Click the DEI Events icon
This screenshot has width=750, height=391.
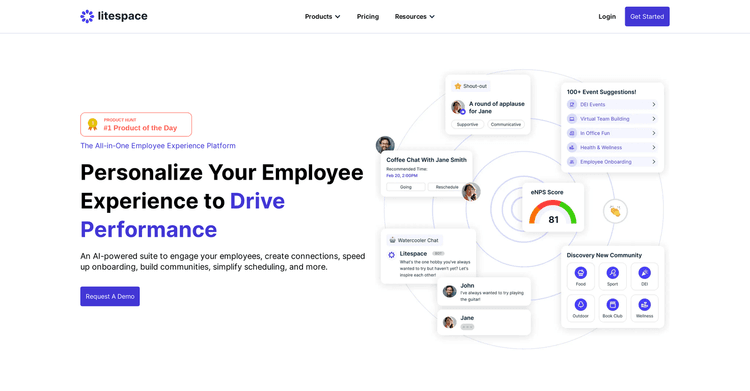click(x=572, y=104)
